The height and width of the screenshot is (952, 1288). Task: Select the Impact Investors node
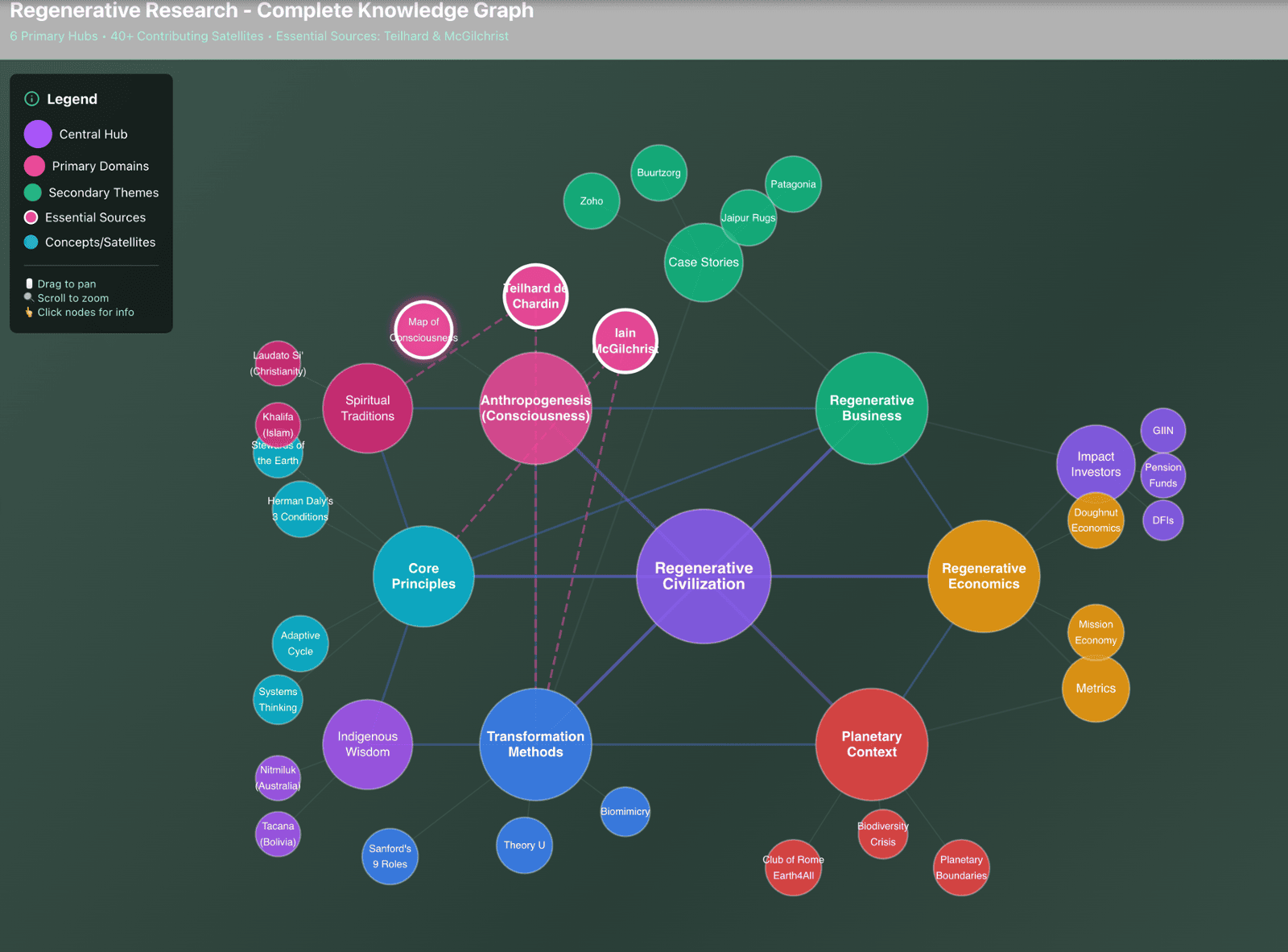click(1096, 464)
